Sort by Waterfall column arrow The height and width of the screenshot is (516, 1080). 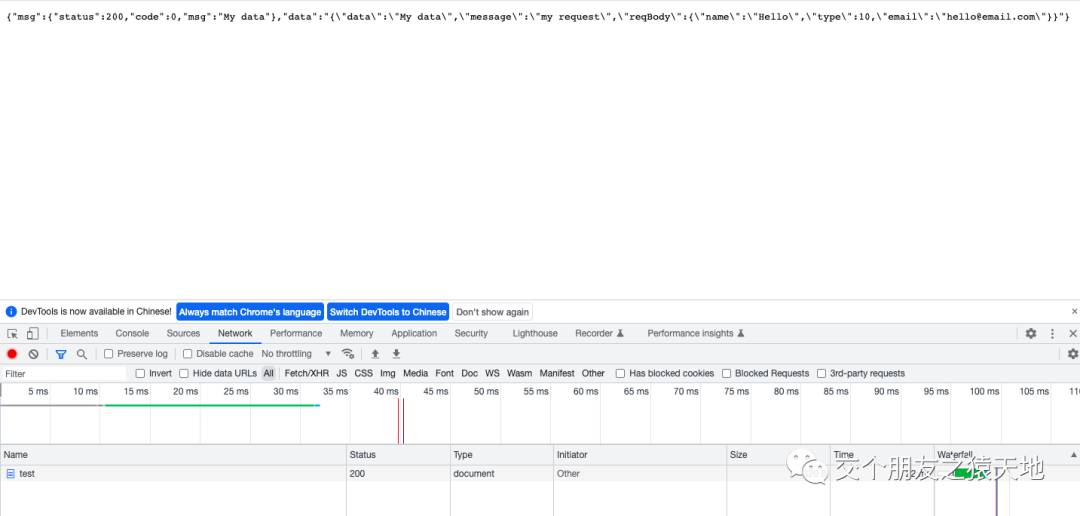point(1073,455)
